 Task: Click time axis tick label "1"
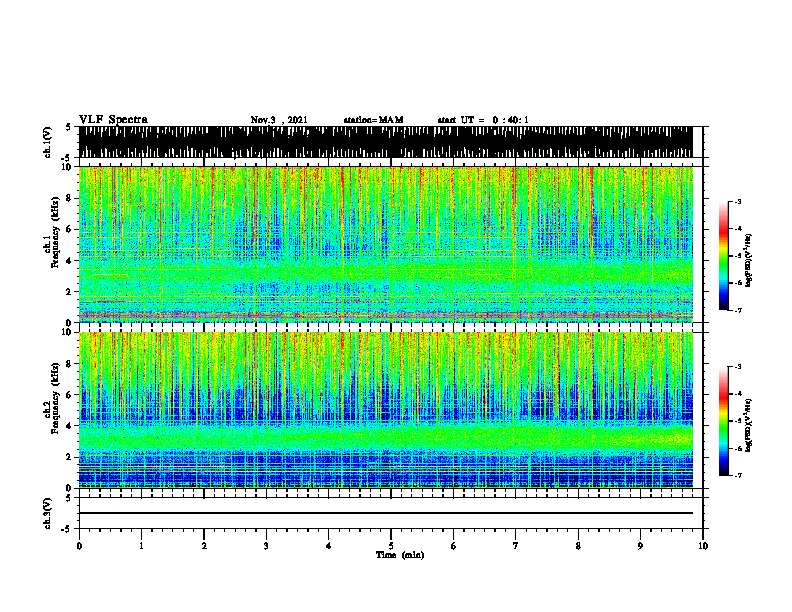tap(141, 546)
